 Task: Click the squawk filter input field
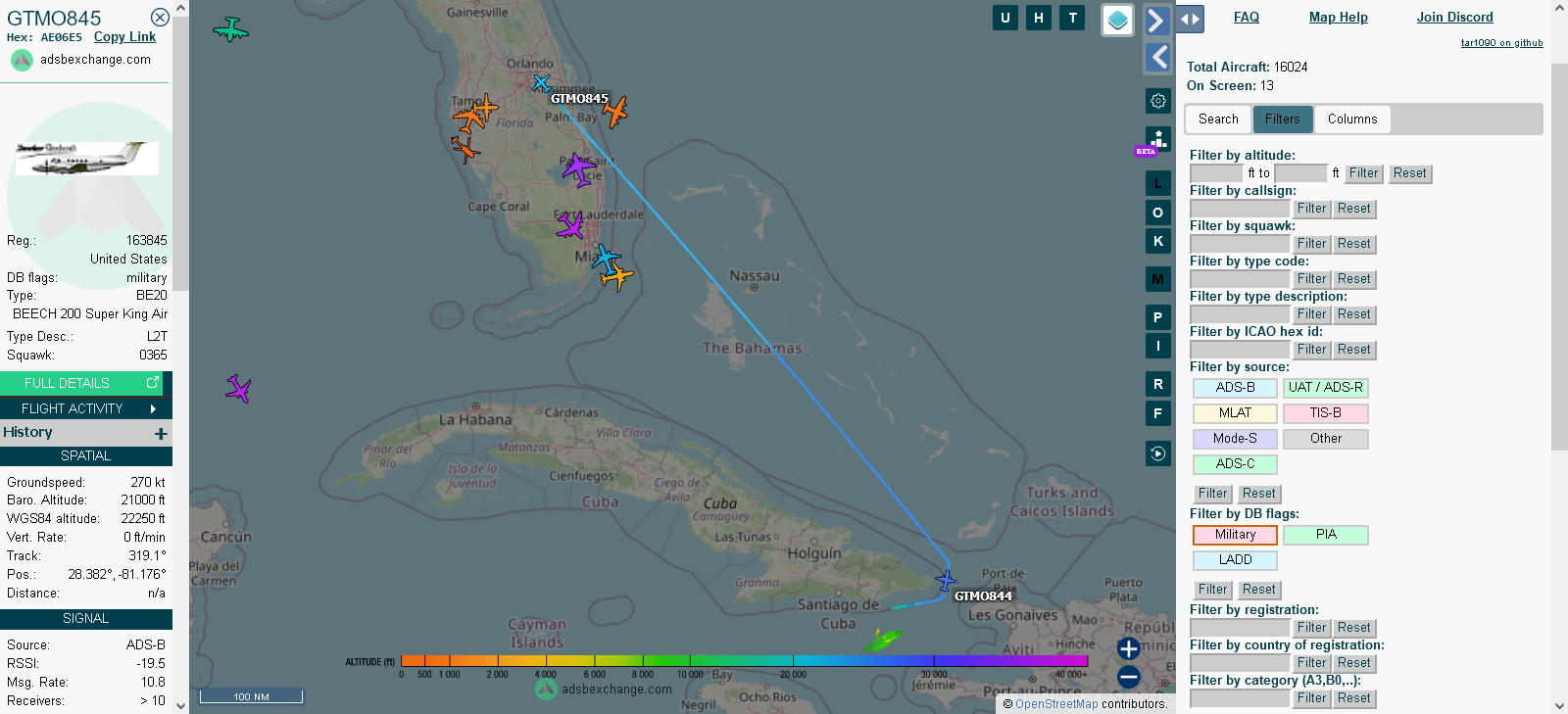pos(1240,244)
